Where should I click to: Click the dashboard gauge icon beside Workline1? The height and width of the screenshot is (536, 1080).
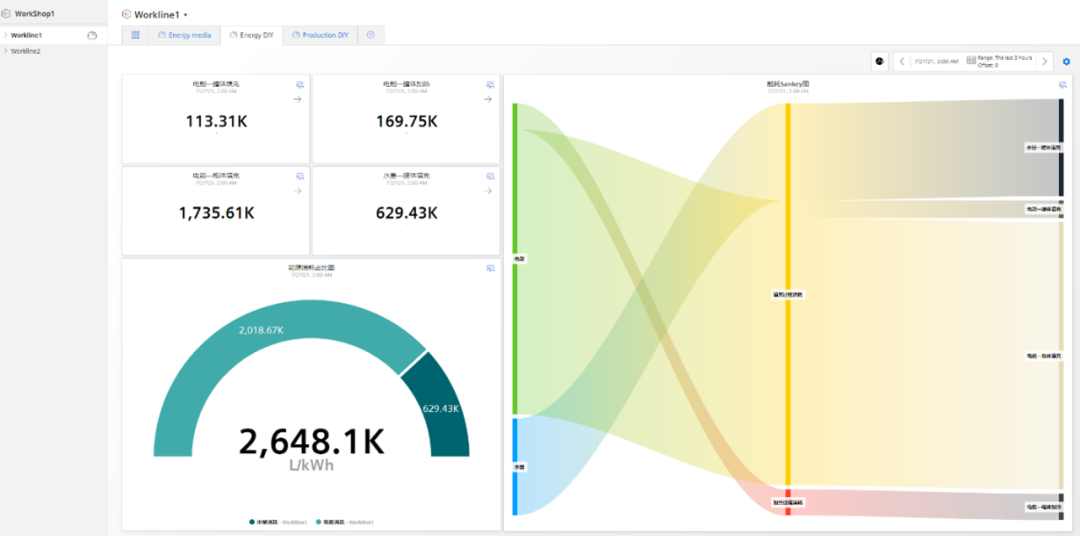click(92, 35)
